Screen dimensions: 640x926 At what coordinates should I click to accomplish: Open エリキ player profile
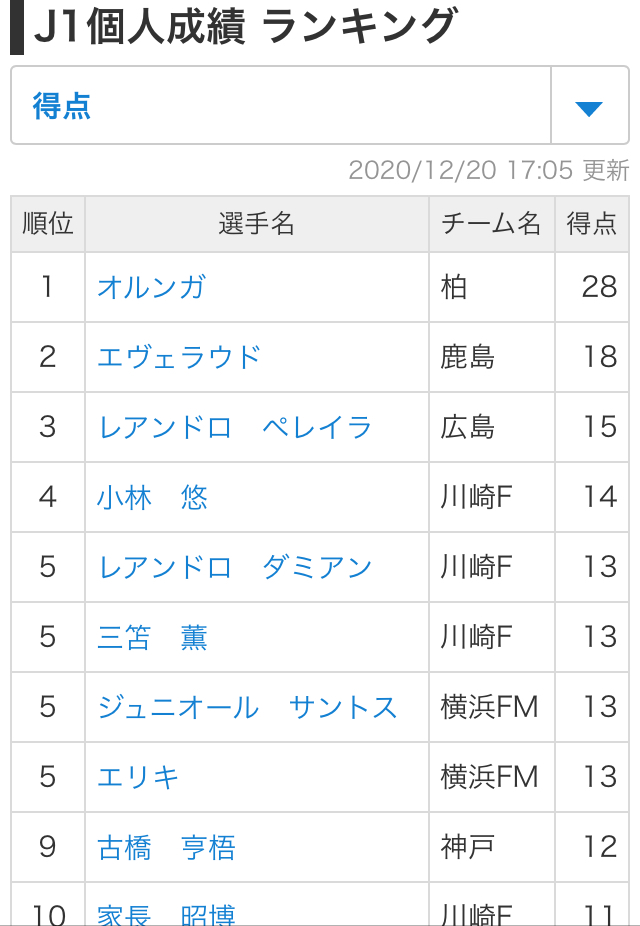pos(138,777)
